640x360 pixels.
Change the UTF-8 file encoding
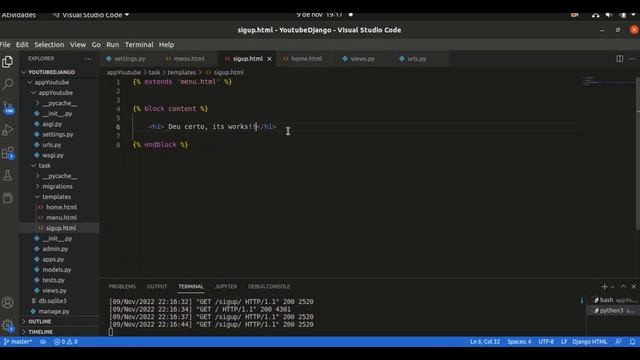[x=546, y=342]
